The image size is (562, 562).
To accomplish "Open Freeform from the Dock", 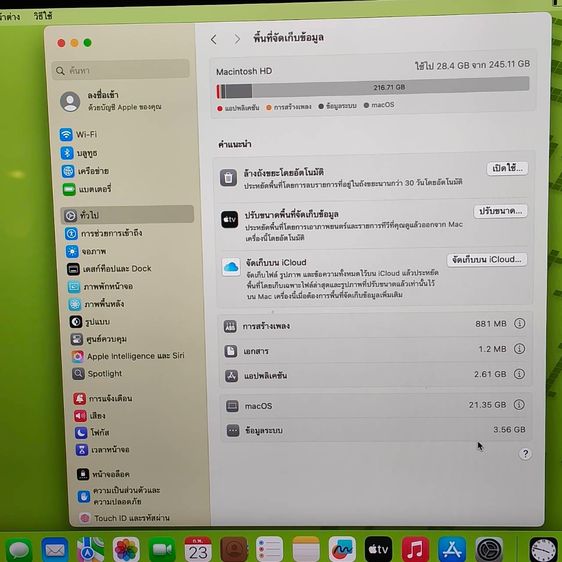I will (x=342, y=549).
